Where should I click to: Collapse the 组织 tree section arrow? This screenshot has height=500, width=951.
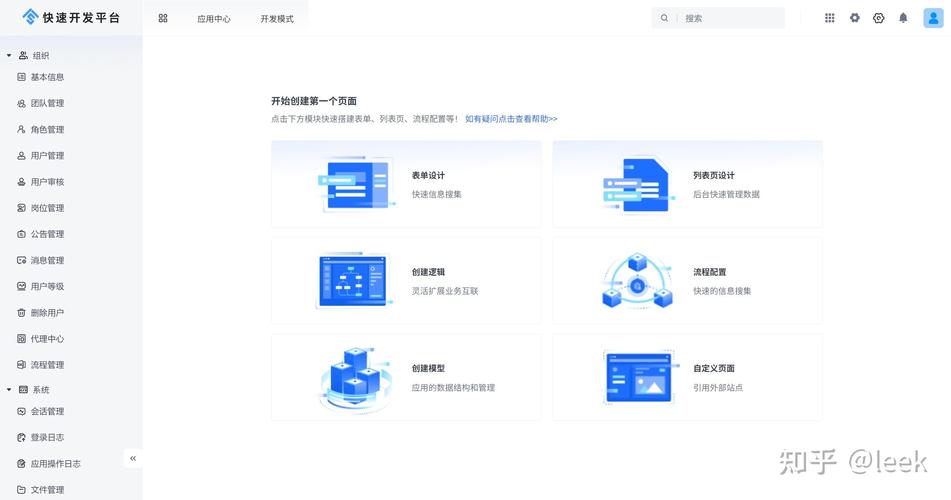9,55
